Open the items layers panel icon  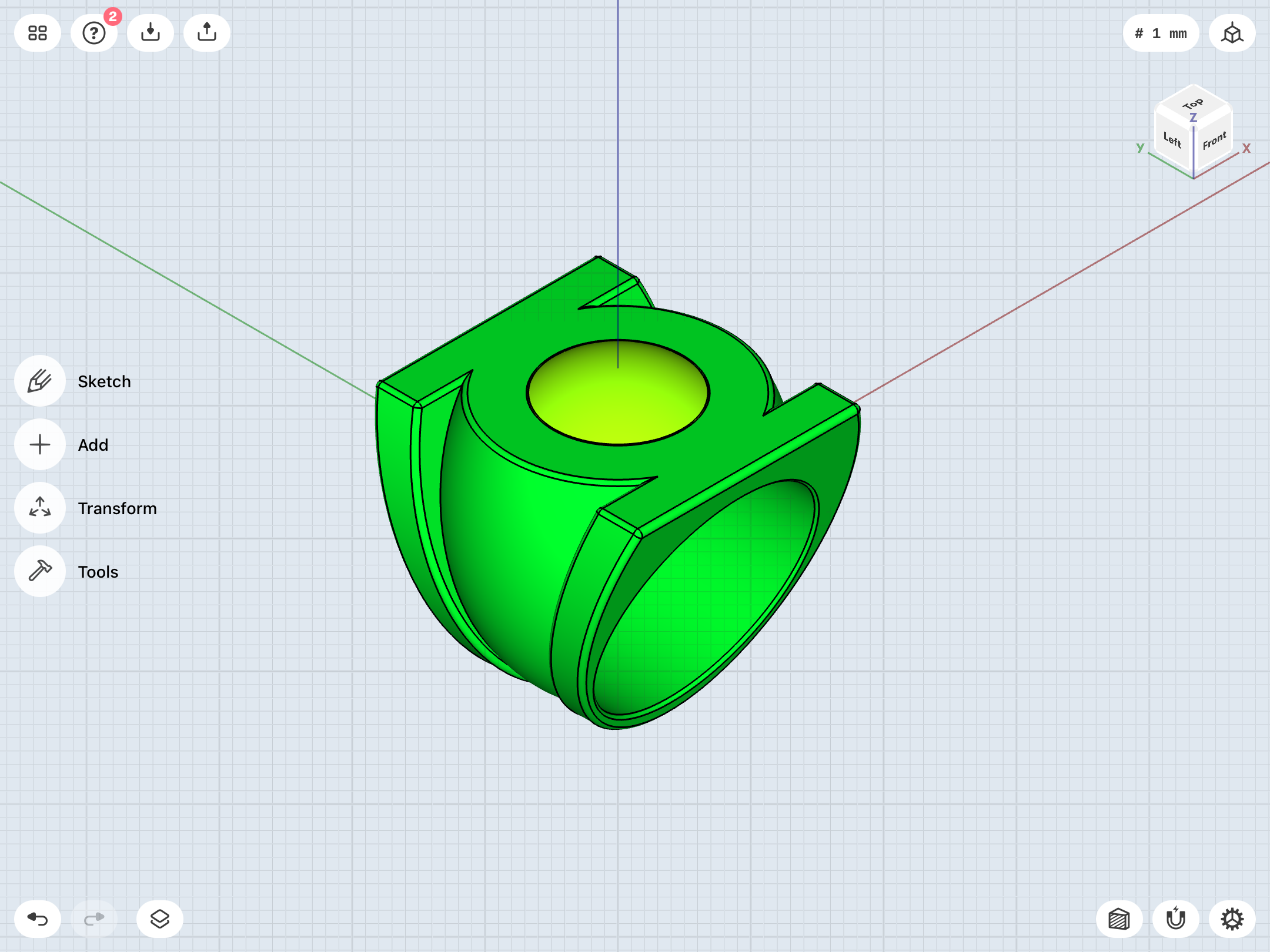pos(160,919)
